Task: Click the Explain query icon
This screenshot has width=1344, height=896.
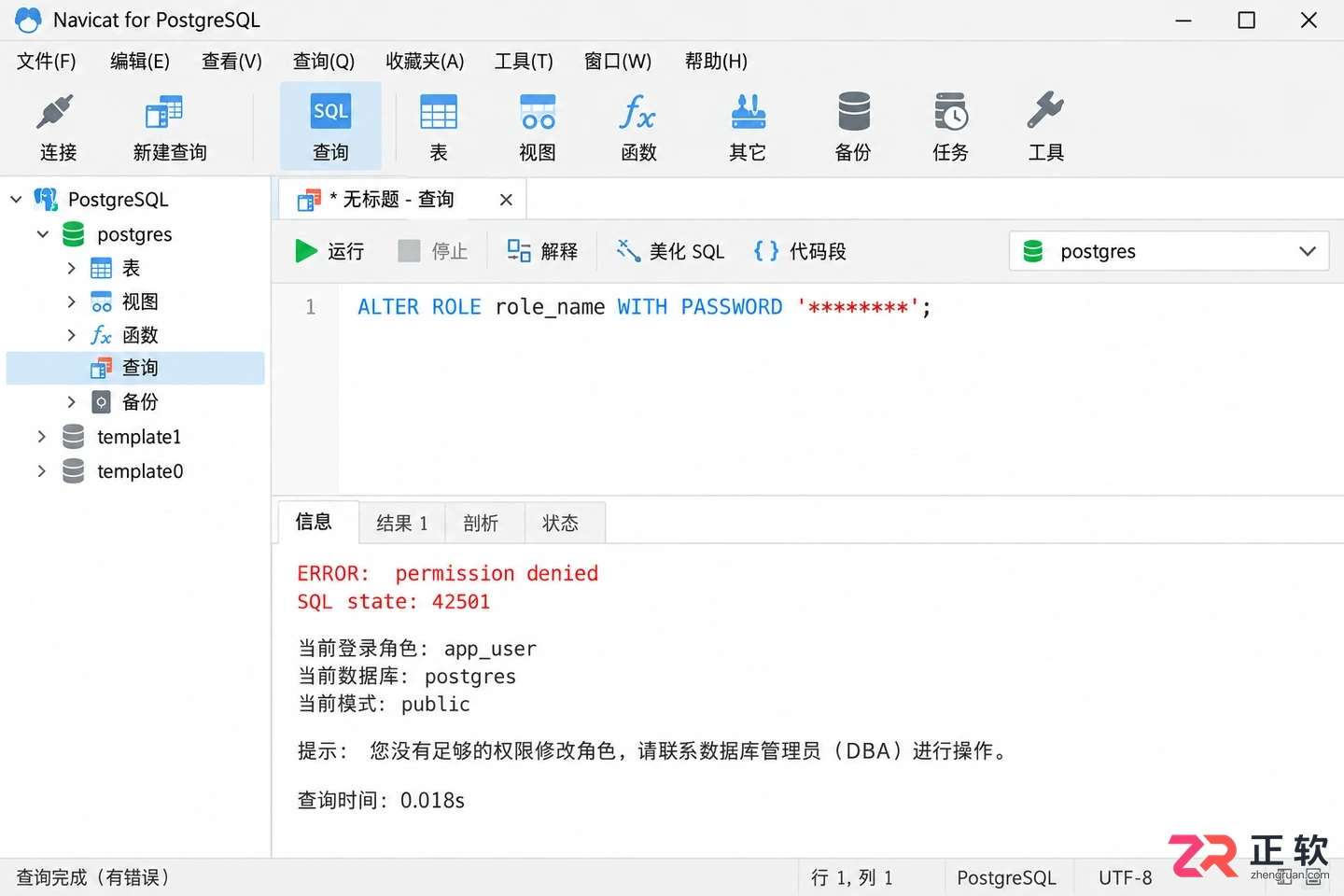Action: (519, 250)
